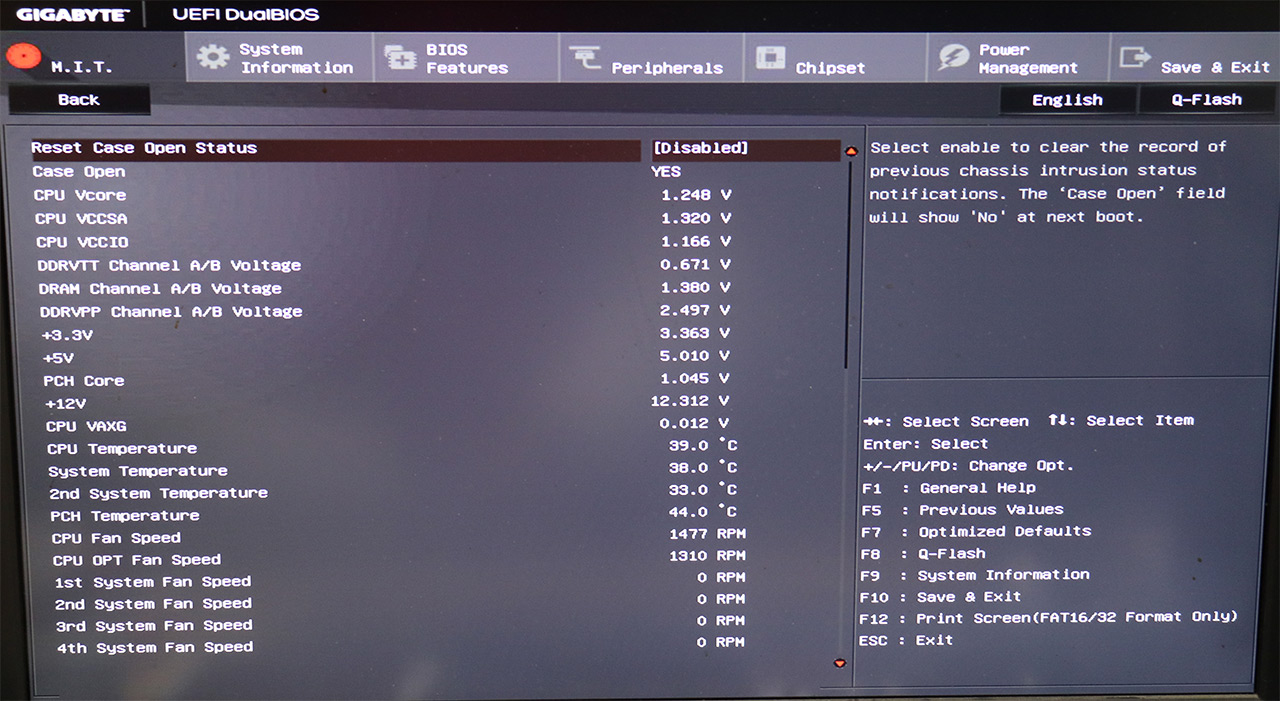Select DRAM Channel A/B Voltage label

(x=160, y=289)
